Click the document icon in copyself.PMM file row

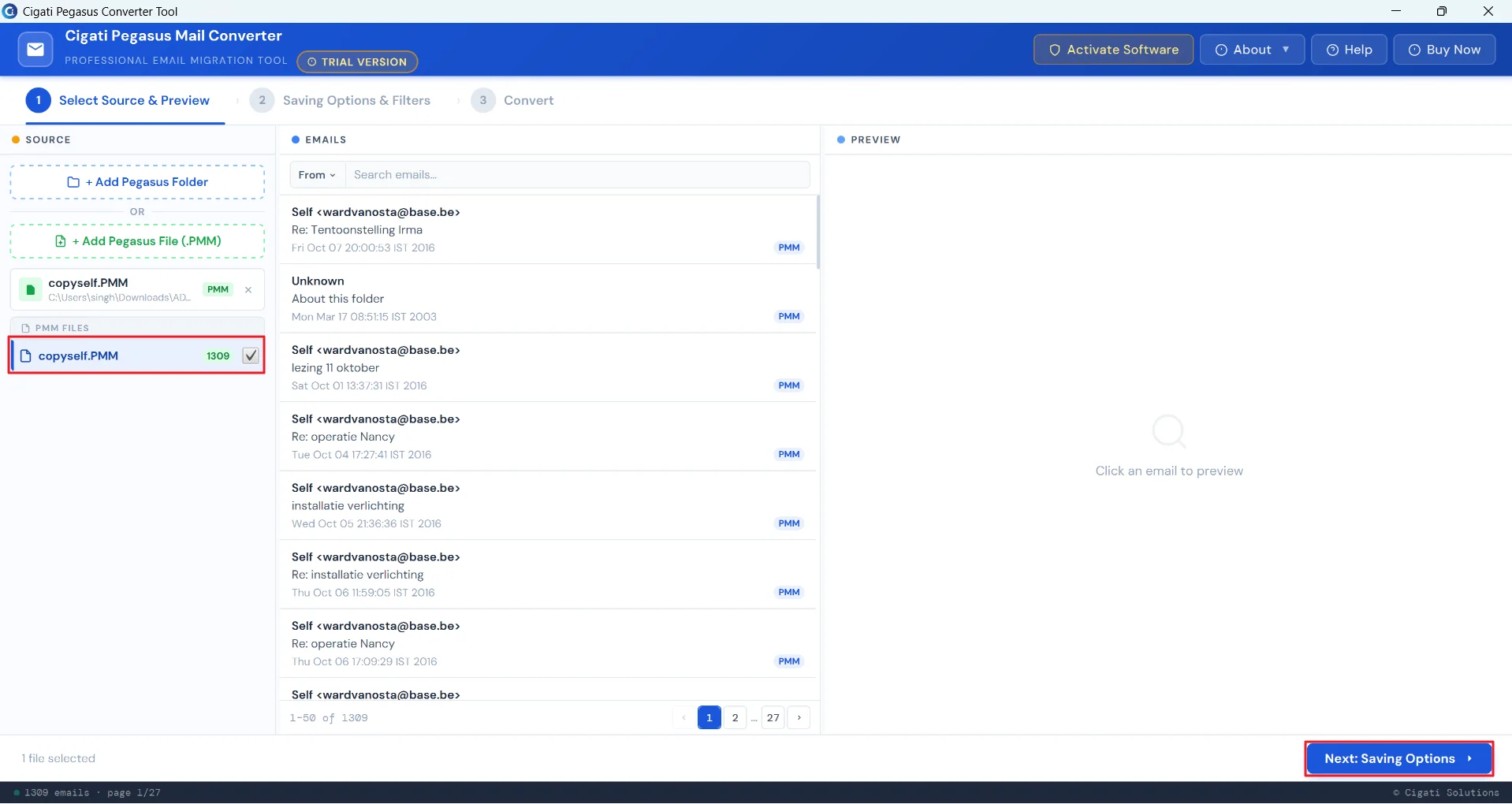click(x=25, y=355)
